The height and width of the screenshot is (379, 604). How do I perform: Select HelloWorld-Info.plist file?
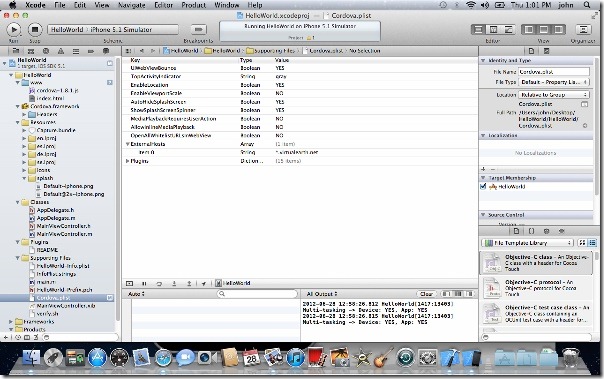[63, 266]
